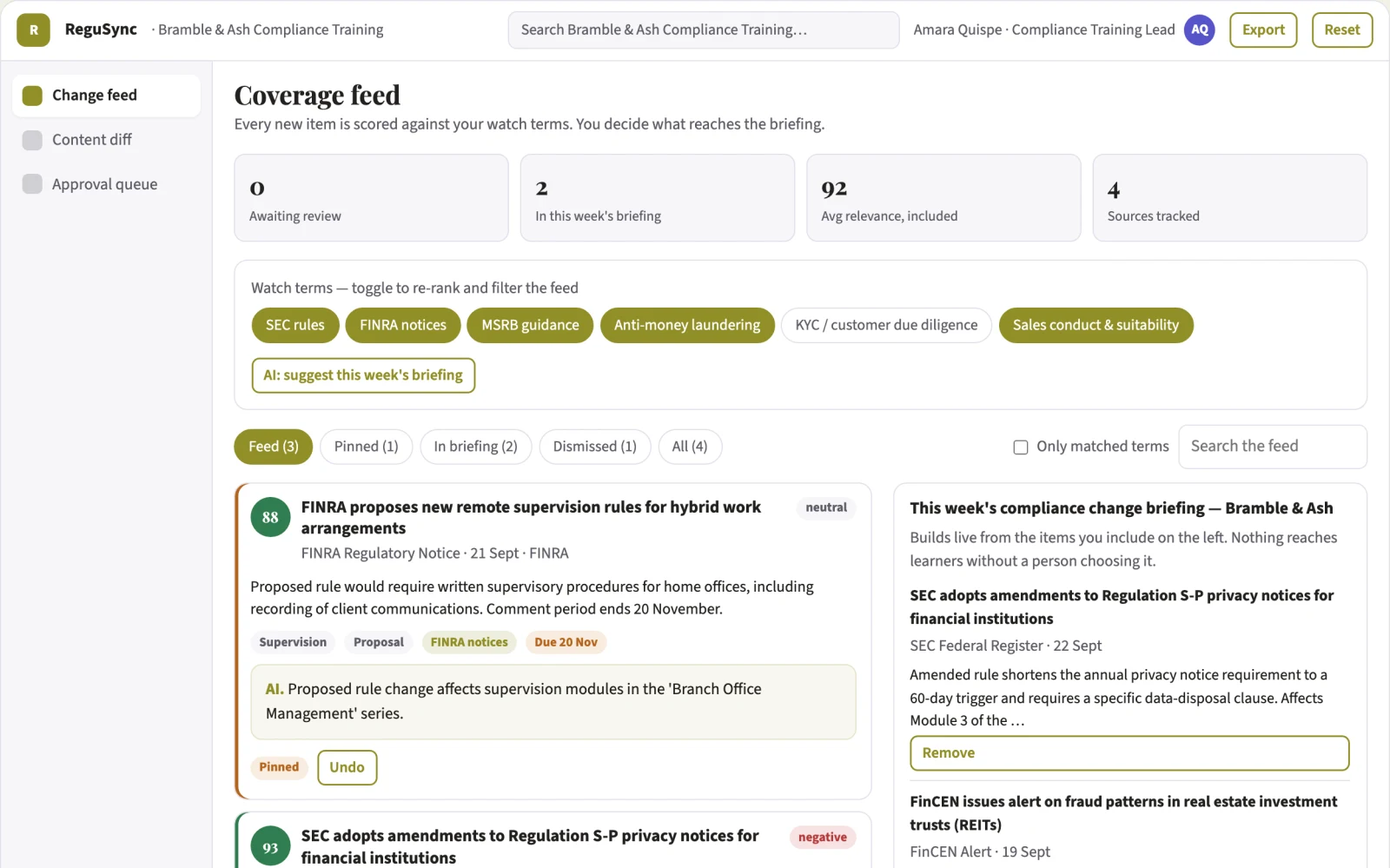Toggle Sales conduct & suitability watch term
Image resolution: width=1390 pixels, height=868 pixels.
1095,325
